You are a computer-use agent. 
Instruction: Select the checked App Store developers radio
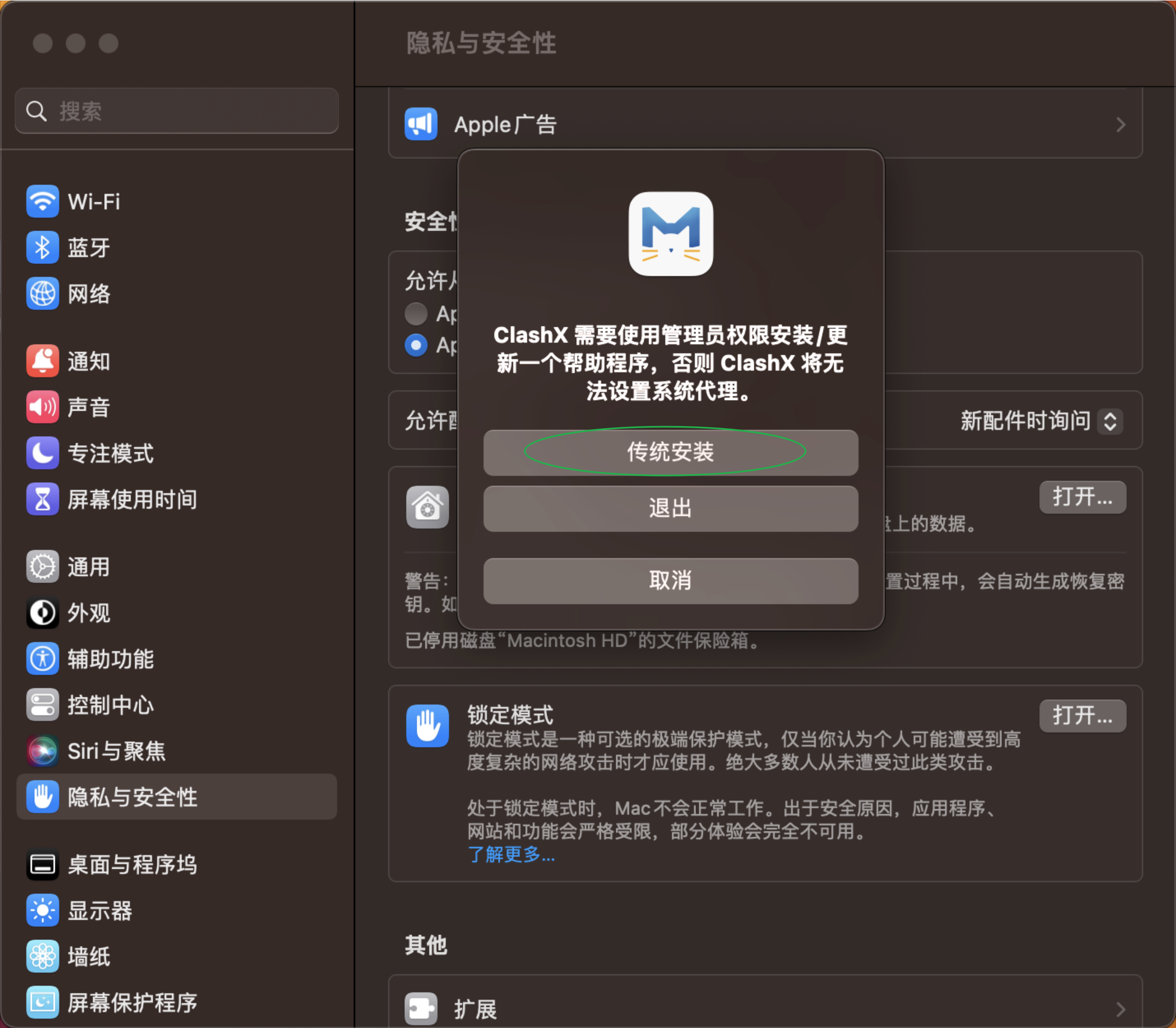416,345
